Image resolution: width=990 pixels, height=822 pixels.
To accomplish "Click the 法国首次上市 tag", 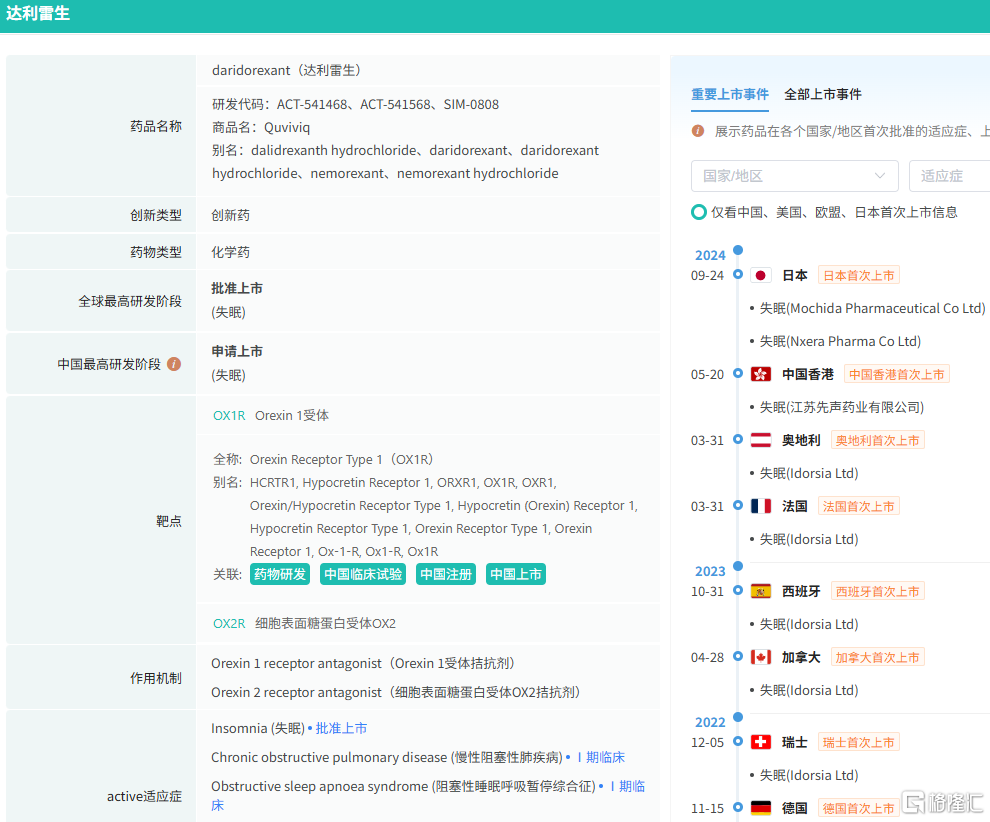I will pyautogui.click(x=859, y=506).
